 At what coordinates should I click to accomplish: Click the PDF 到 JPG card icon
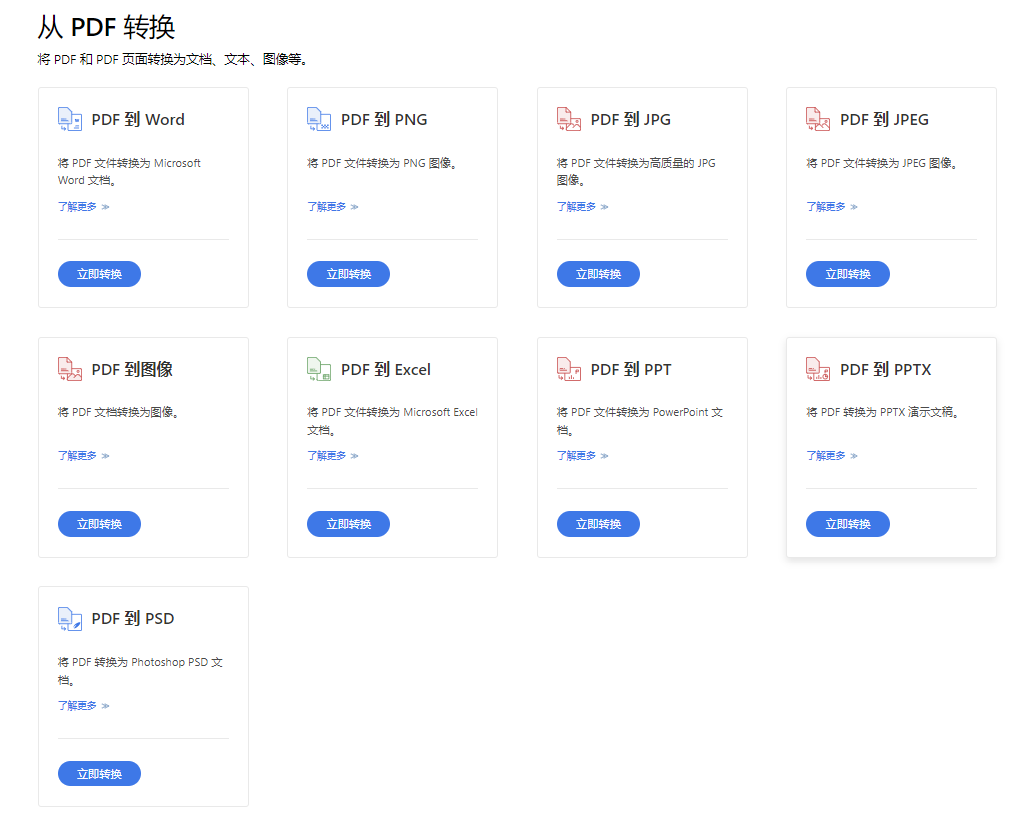pos(569,120)
